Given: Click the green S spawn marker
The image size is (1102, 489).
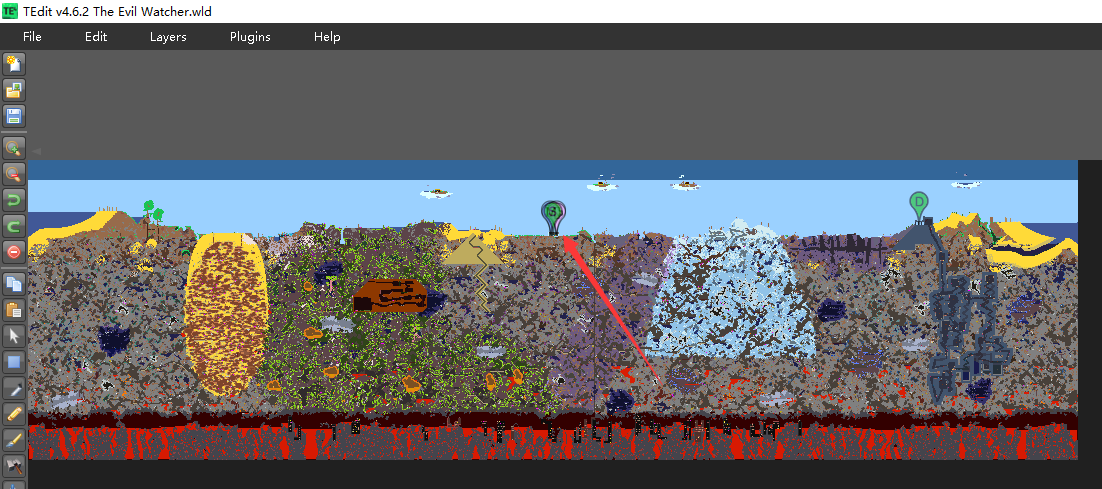Looking at the screenshot, I should point(553,217).
